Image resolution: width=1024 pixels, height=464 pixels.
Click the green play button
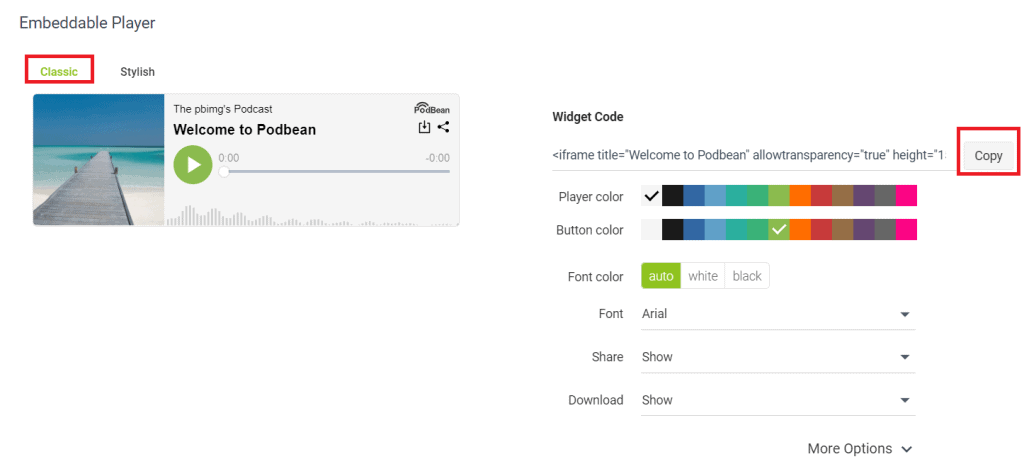(x=193, y=165)
